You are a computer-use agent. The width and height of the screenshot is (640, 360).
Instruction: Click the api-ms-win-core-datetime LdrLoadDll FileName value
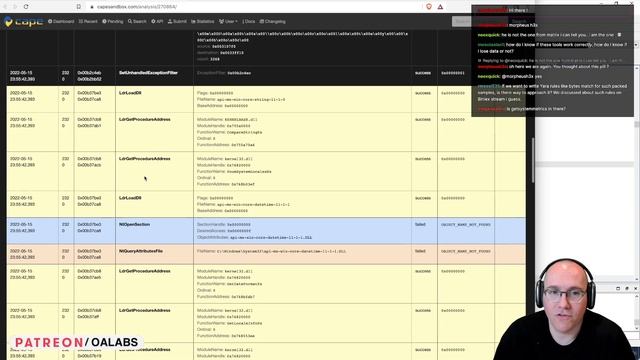[x=253, y=204]
